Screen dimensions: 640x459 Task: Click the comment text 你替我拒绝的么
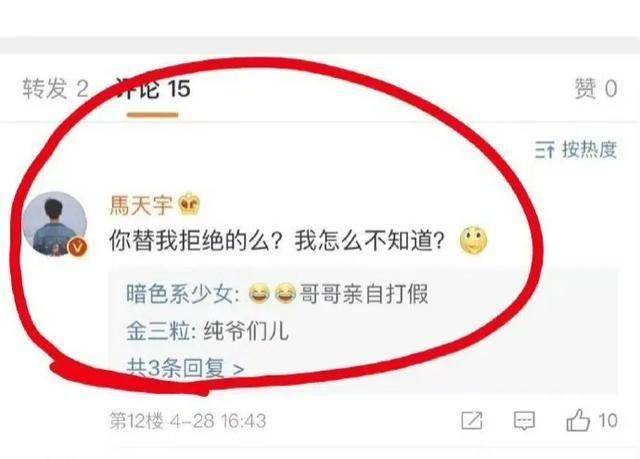[x=189, y=241]
